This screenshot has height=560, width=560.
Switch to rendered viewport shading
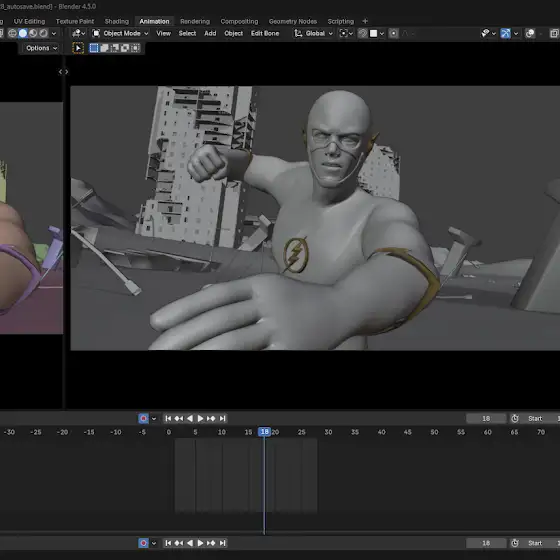click(x=43, y=33)
